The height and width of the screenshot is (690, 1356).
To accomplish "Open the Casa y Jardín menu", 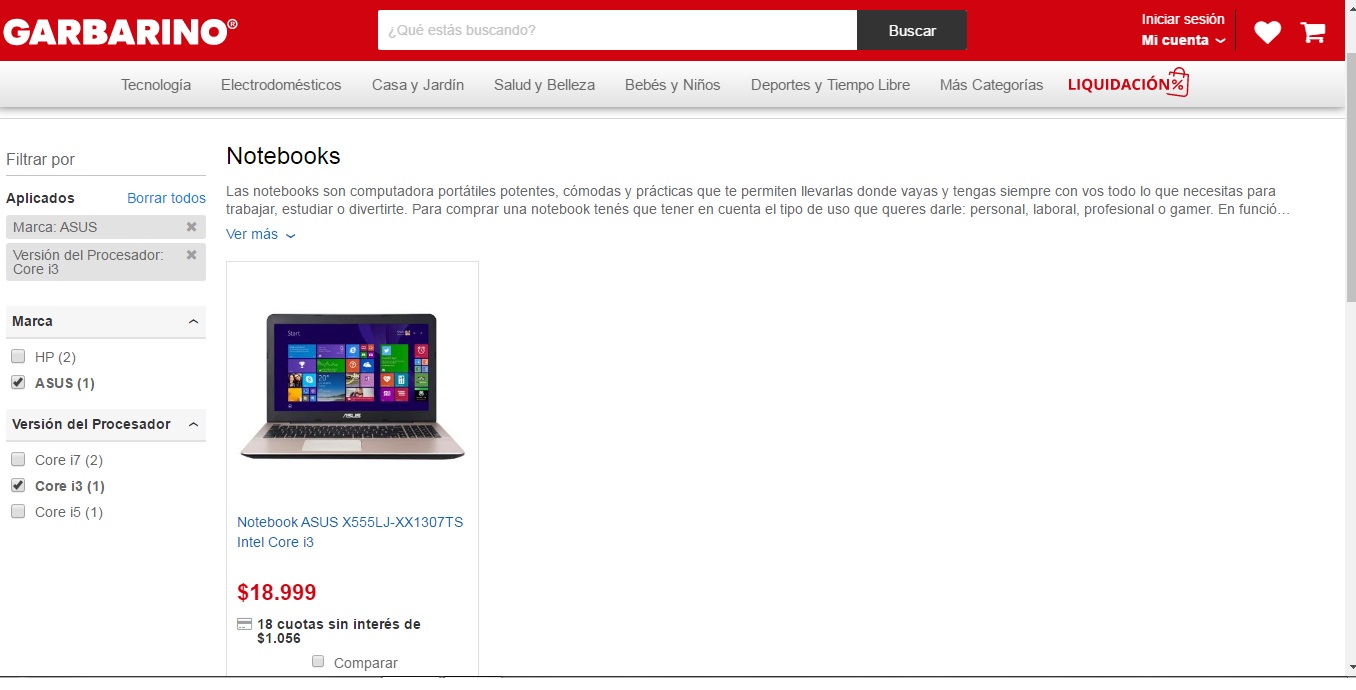I will pyautogui.click(x=418, y=85).
